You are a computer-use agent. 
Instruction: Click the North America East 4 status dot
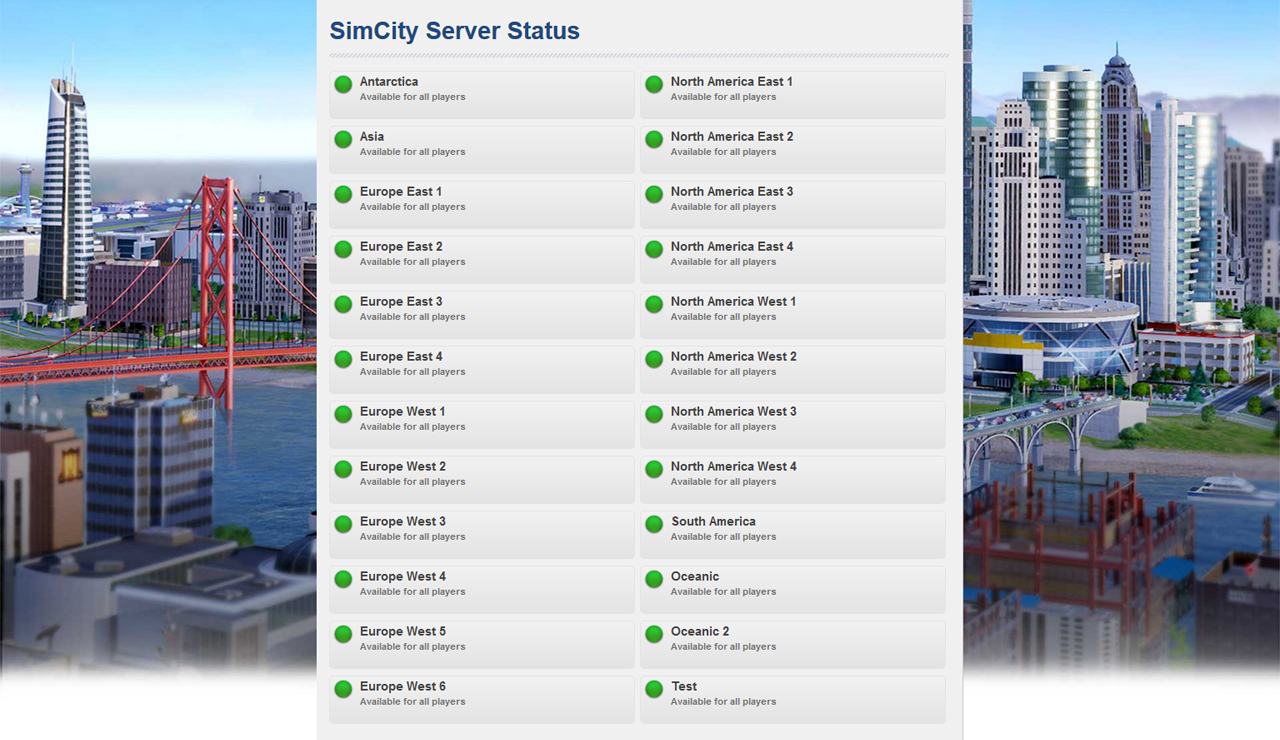[x=654, y=249]
